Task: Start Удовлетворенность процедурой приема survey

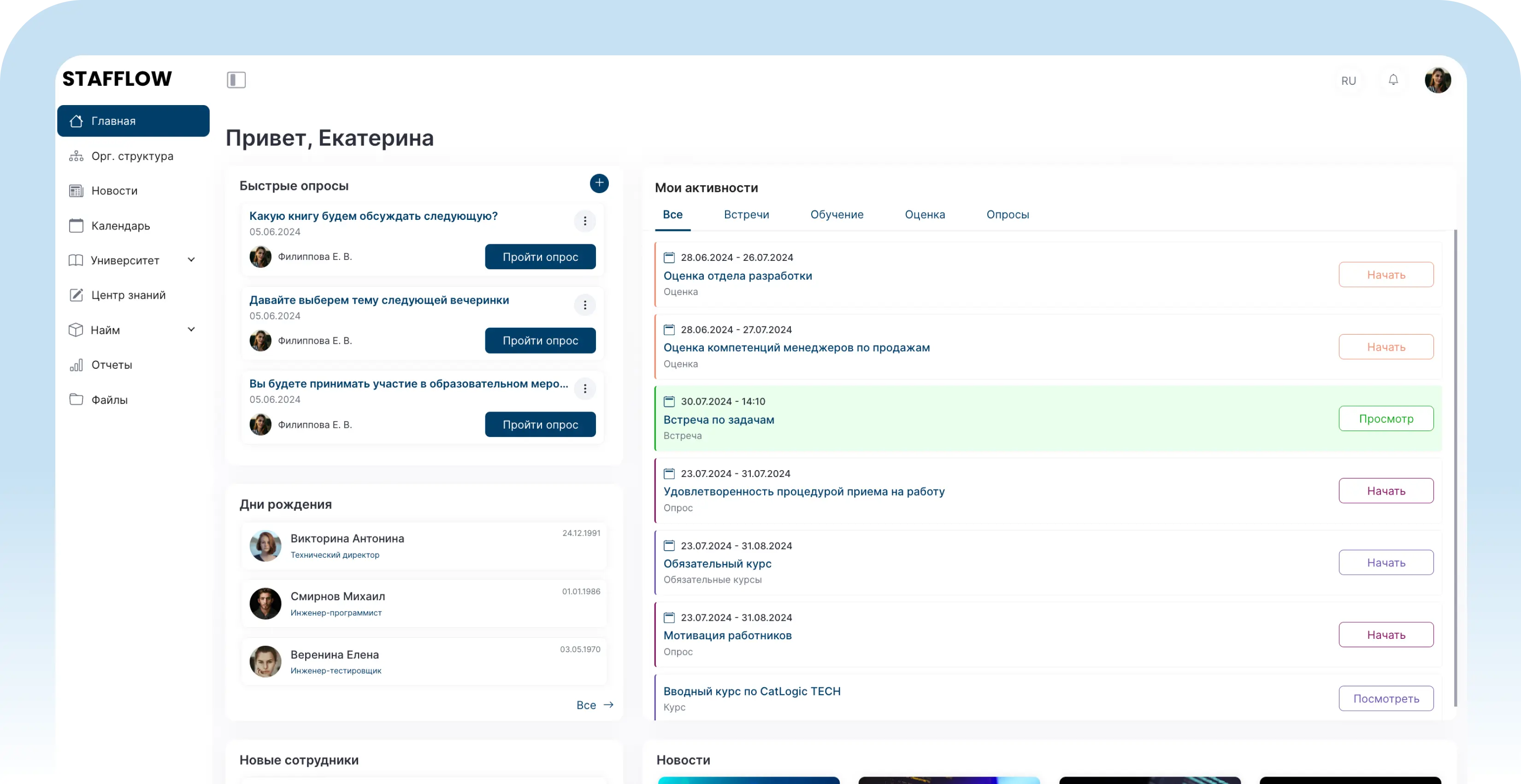Action: click(x=1386, y=490)
